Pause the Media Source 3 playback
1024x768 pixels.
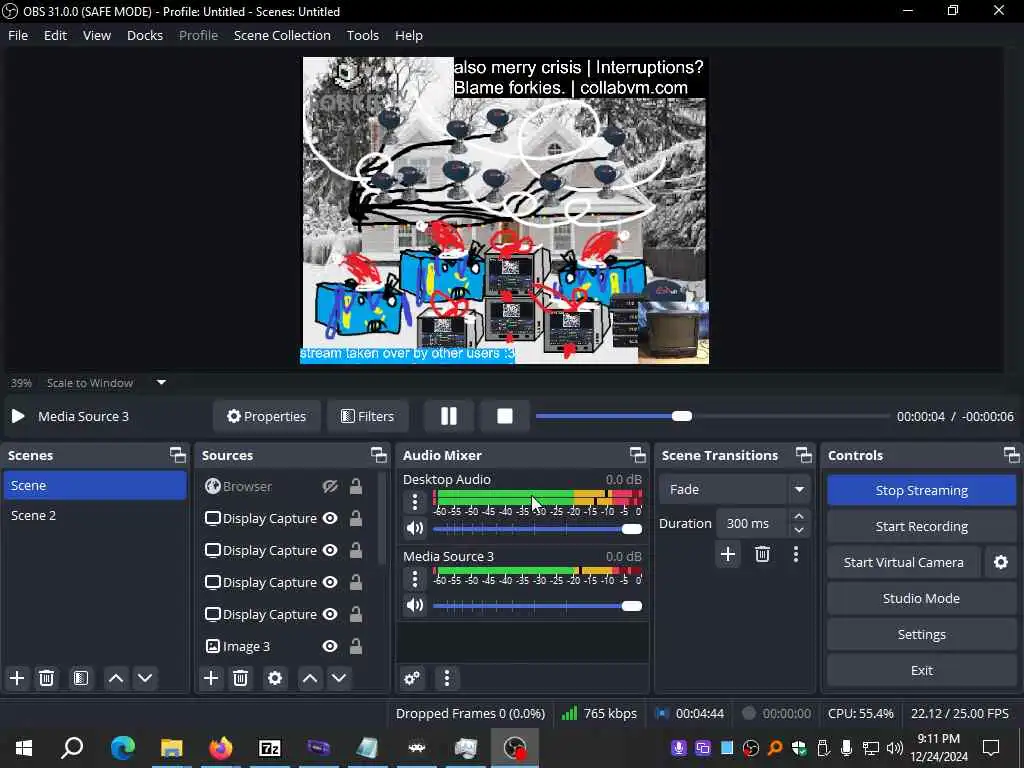point(449,416)
